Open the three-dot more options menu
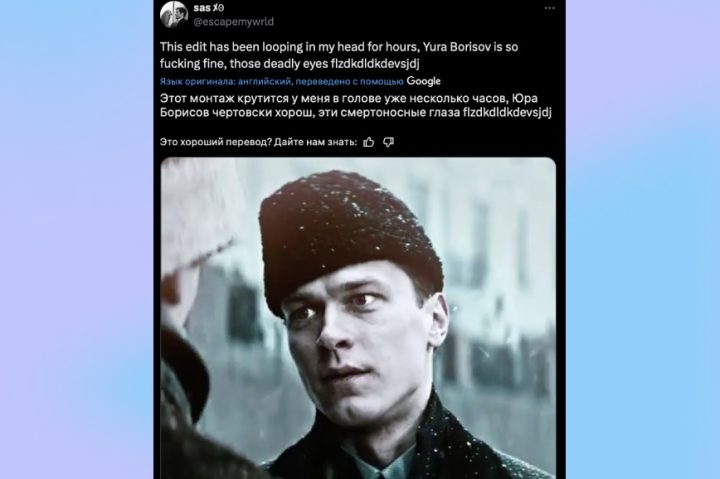 [550, 8]
